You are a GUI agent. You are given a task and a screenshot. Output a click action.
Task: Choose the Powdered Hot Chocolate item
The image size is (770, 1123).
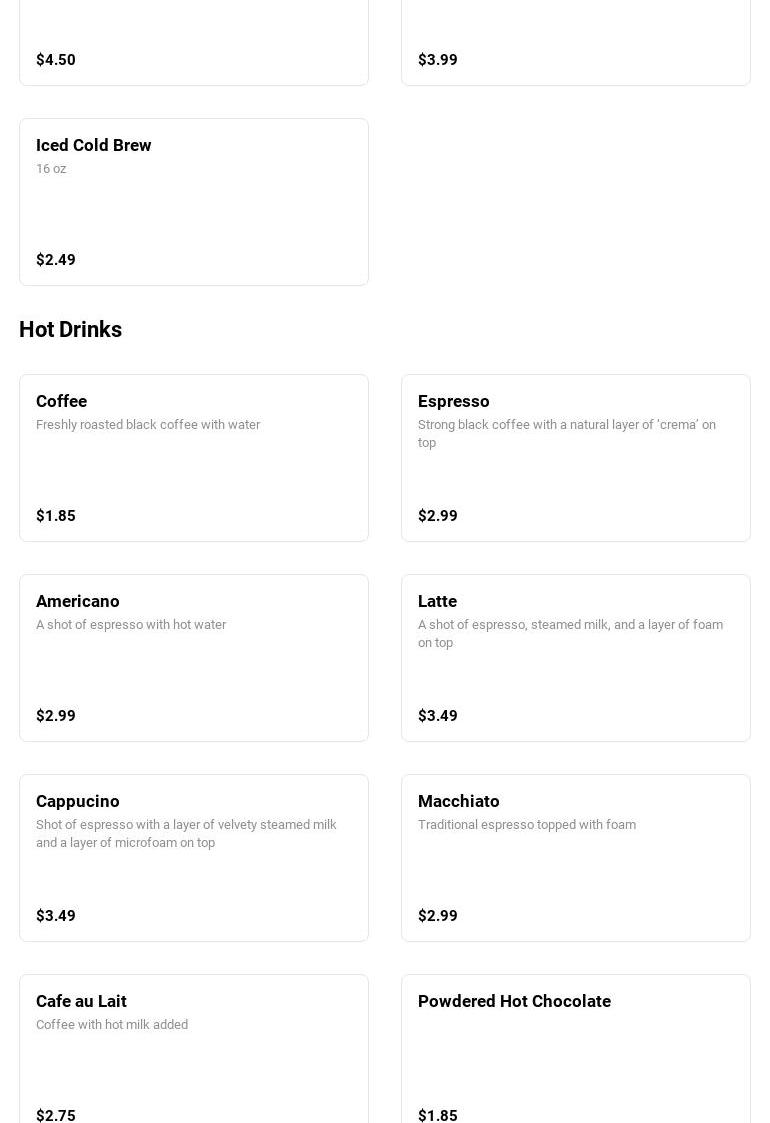[x=514, y=1001]
